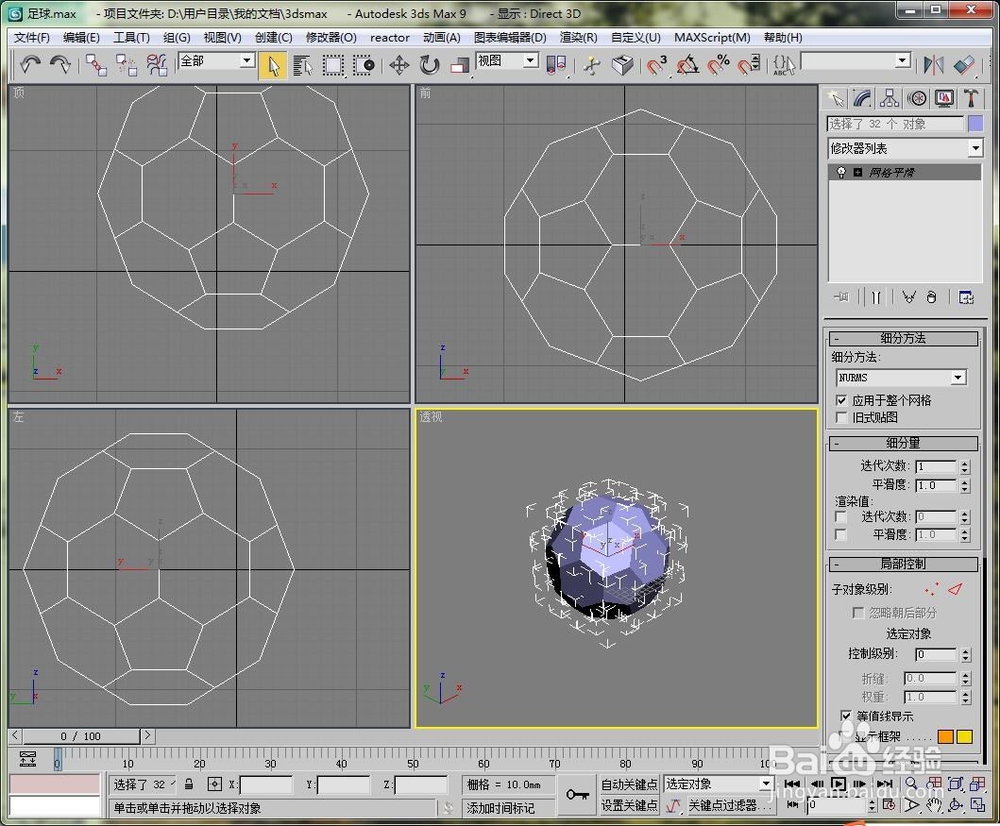Image resolution: width=1000 pixels, height=826 pixels.
Task: Toggle the Angle Snap icon
Action: pos(688,65)
